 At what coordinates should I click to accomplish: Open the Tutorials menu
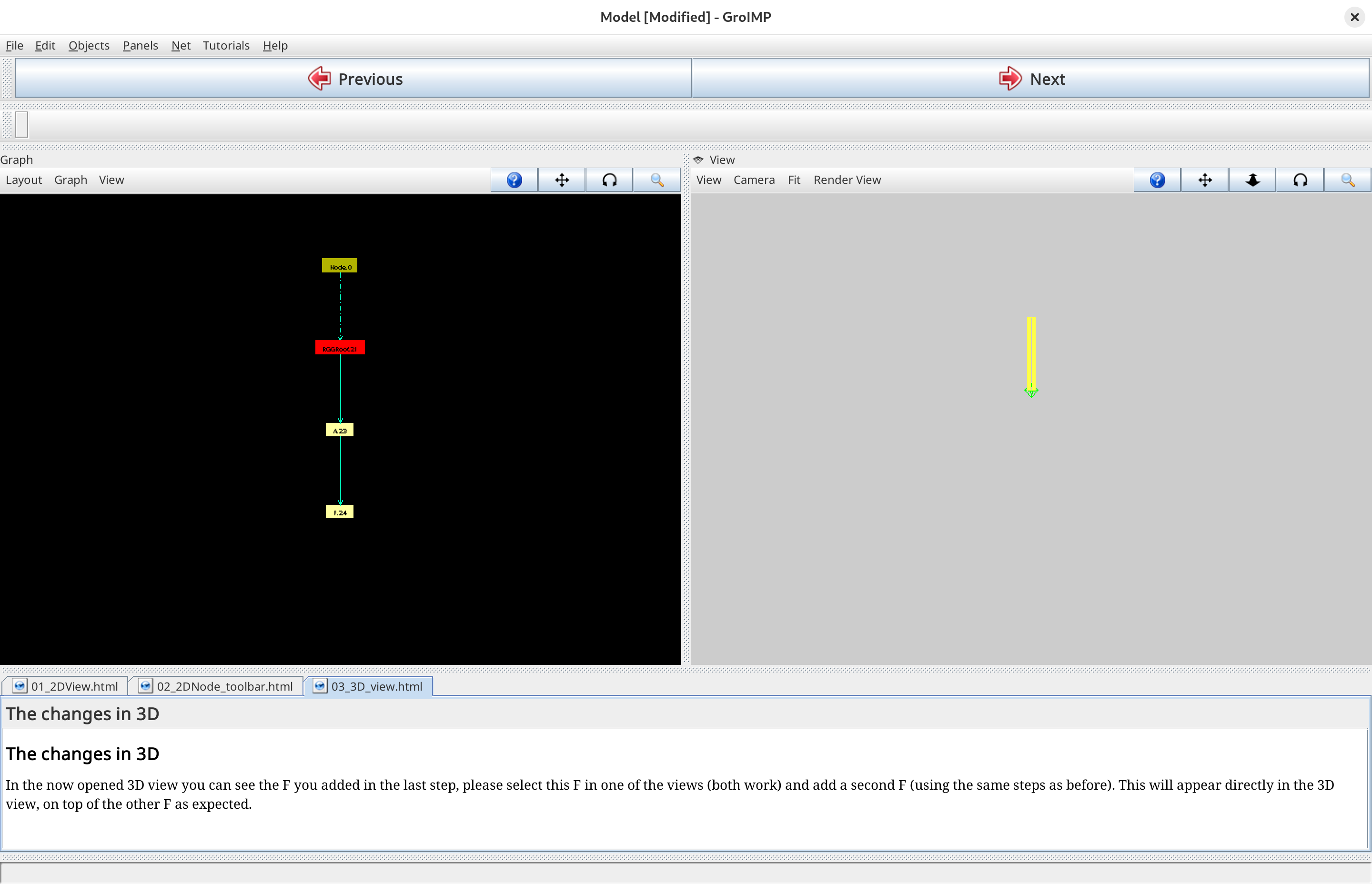pyautogui.click(x=226, y=45)
